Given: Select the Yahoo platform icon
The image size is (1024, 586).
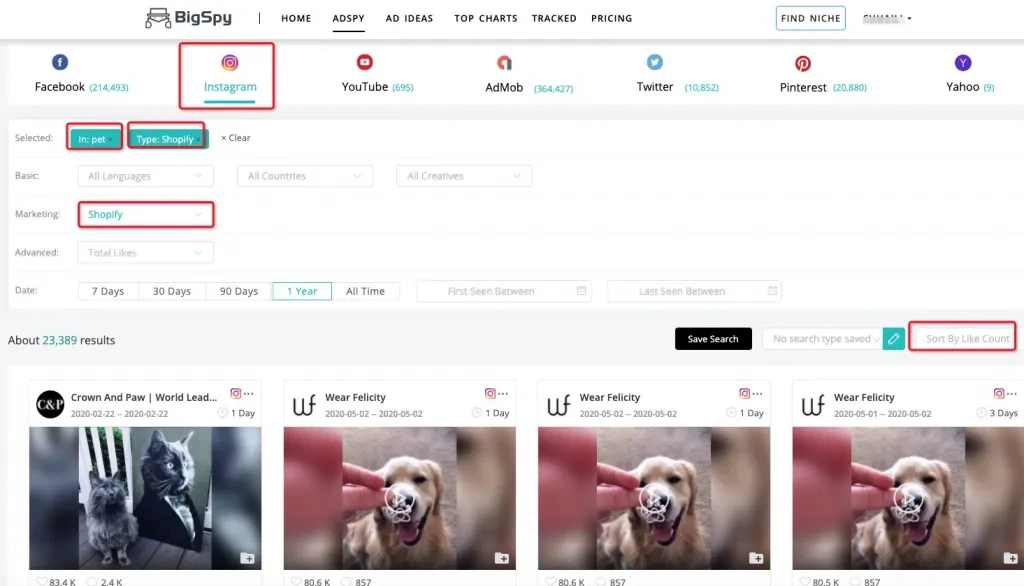Looking at the screenshot, I should tap(961, 61).
